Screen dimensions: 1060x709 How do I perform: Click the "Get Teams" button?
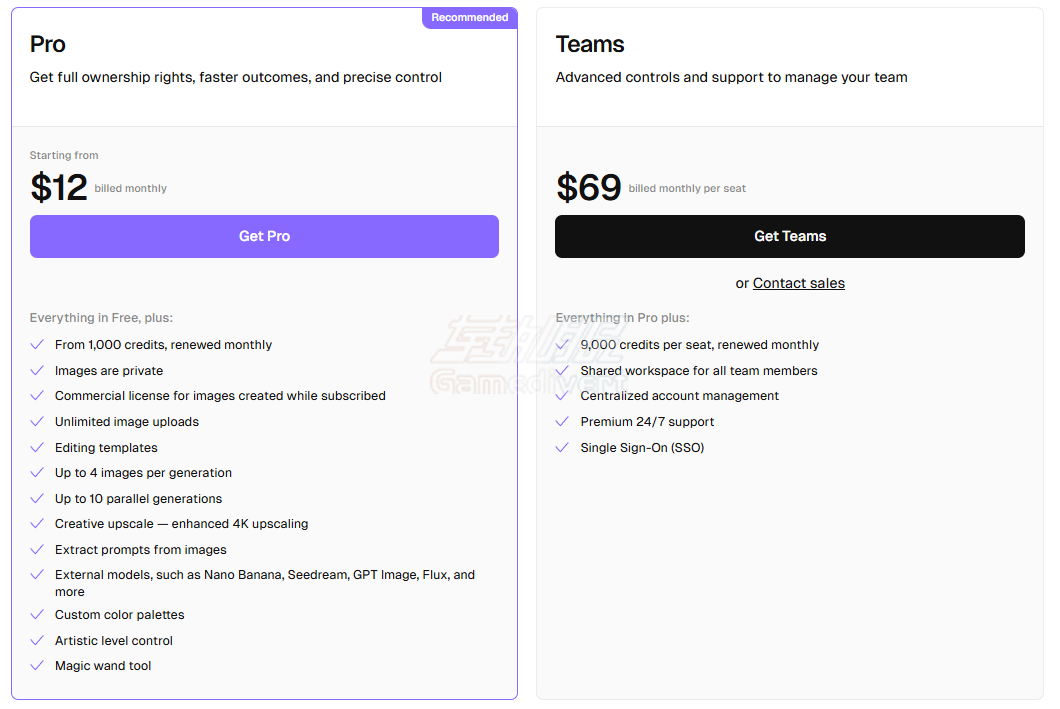tap(790, 236)
